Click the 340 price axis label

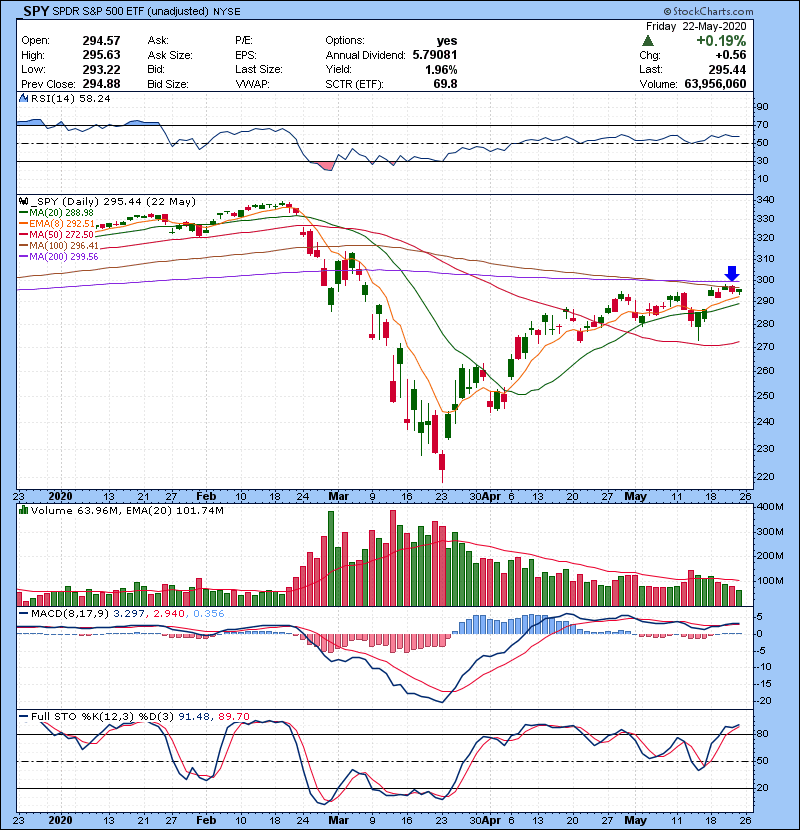pyautogui.click(x=766, y=200)
